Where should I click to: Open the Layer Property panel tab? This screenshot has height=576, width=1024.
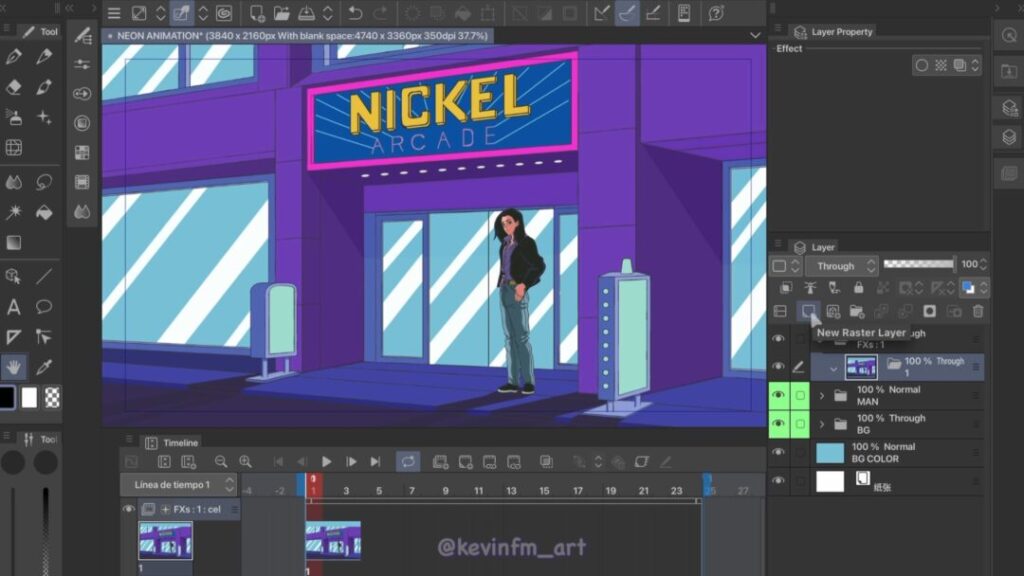(840, 32)
